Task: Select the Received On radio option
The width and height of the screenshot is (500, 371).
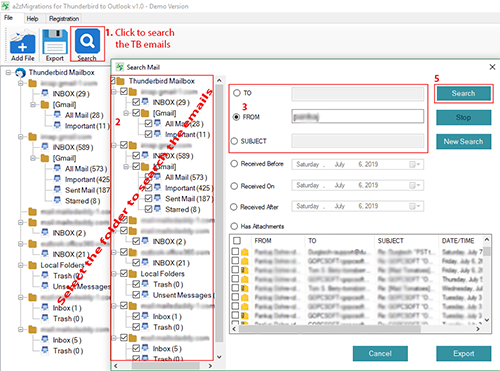Action: point(234,186)
